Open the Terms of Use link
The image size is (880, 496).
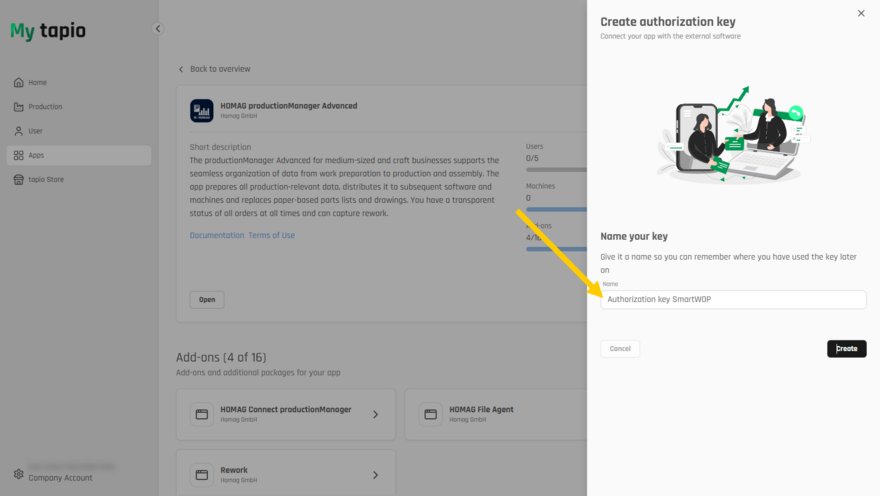[x=272, y=235]
